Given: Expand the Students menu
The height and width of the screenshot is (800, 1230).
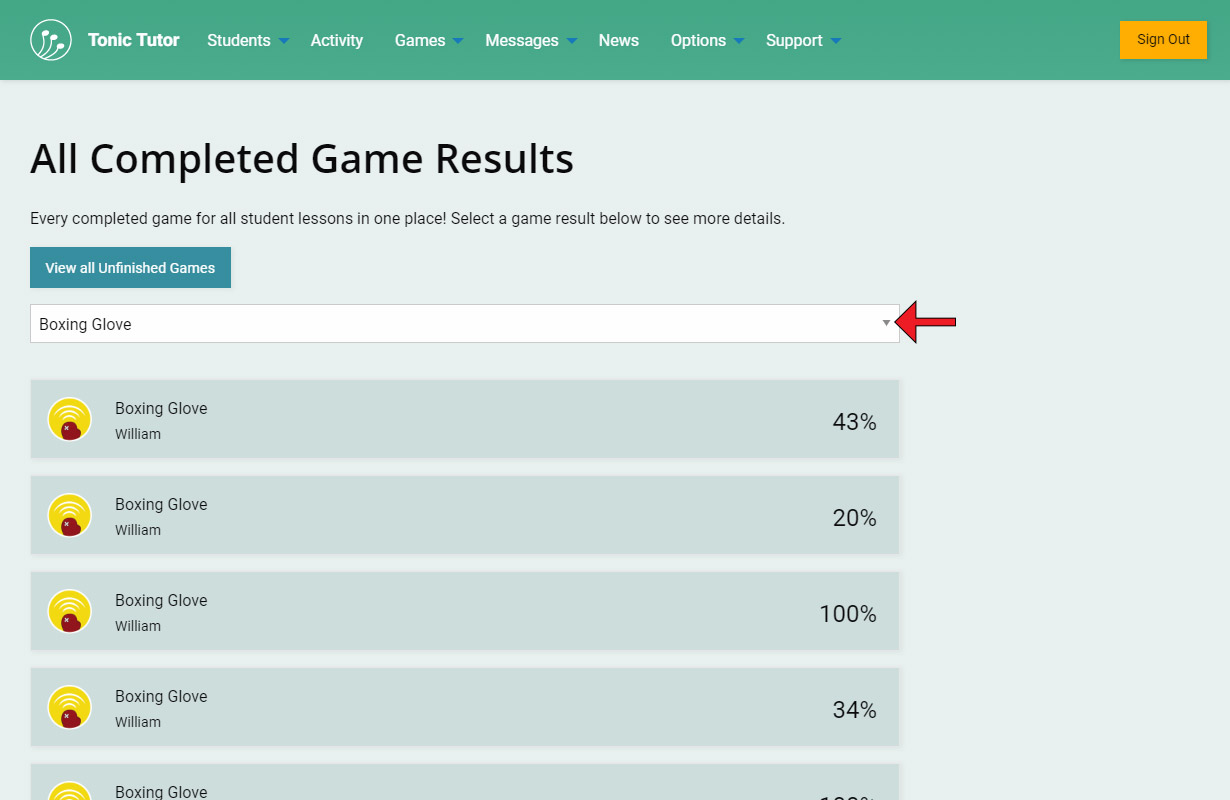Looking at the screenshot, I should pos(248,40).
